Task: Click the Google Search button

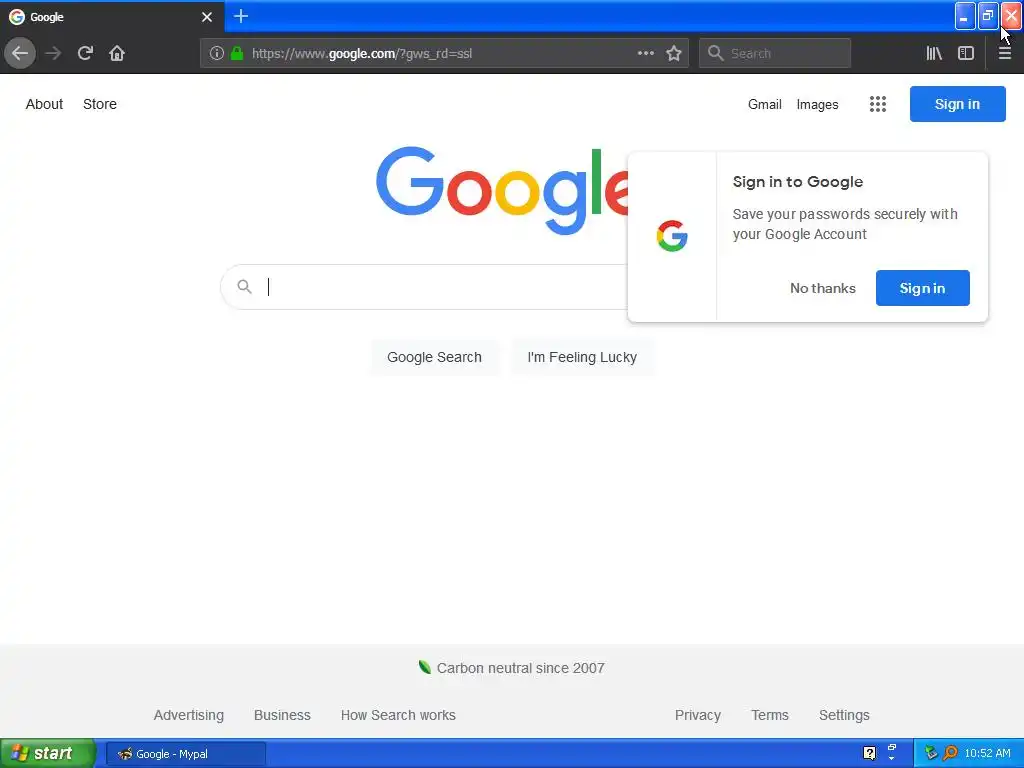Action: (x=434, y=357)
